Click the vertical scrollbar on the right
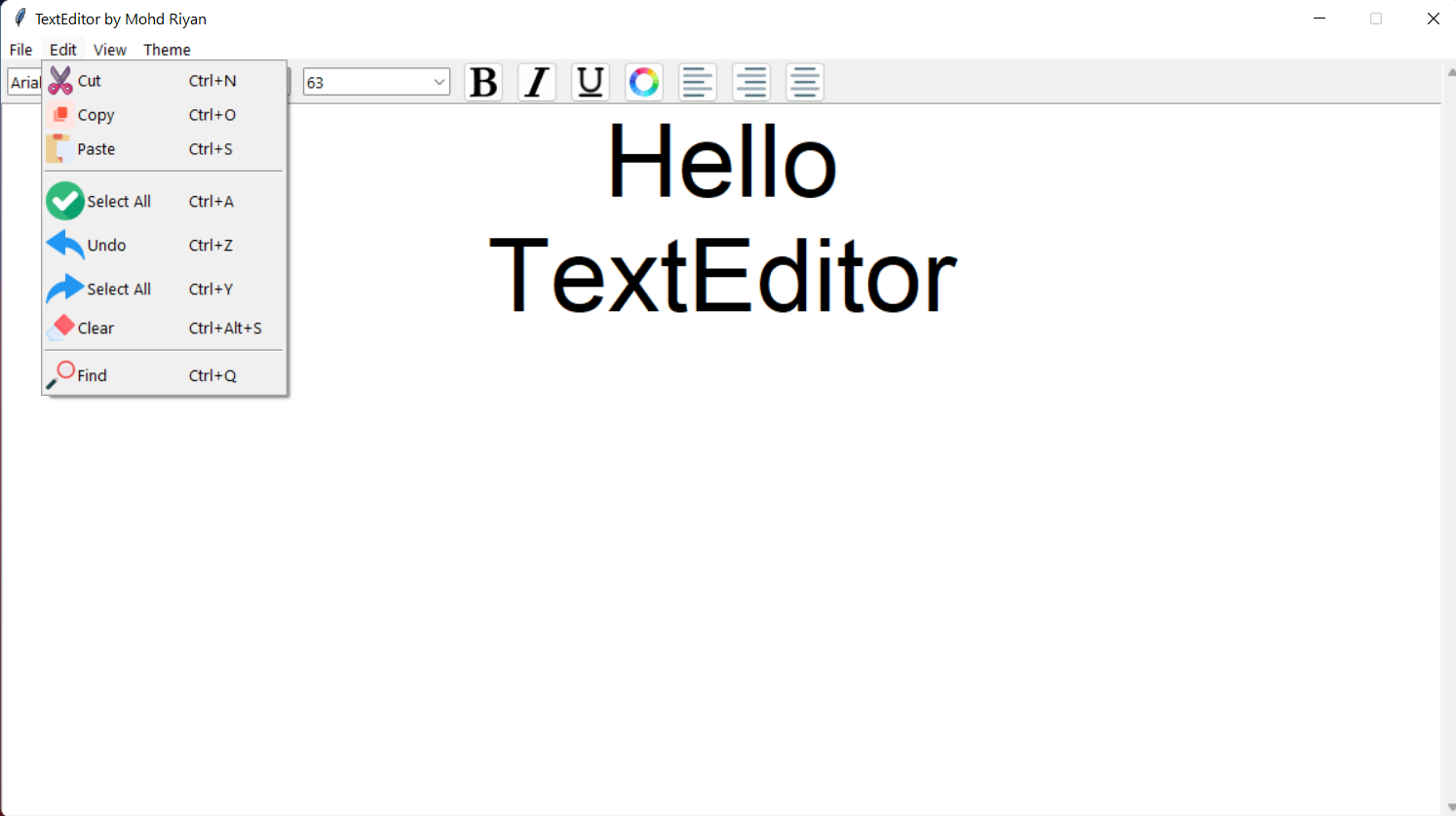1456x816 pixels. [x=1448, y=390]
